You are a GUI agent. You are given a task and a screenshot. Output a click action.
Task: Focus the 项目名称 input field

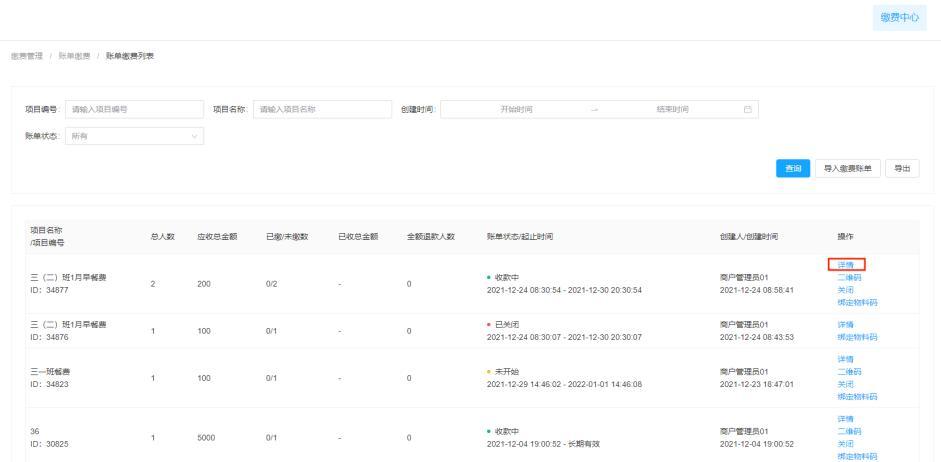pos(322,109)
